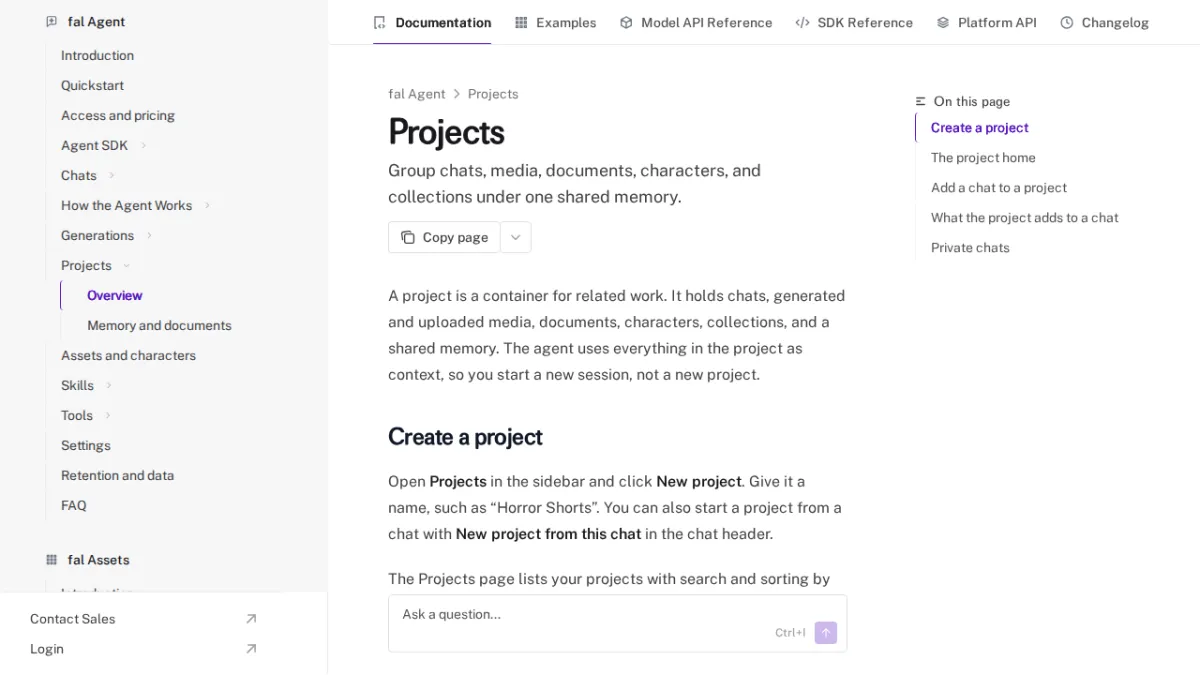
Task: Expand the Generations sidebar chevron
Action: coord(149,235)
